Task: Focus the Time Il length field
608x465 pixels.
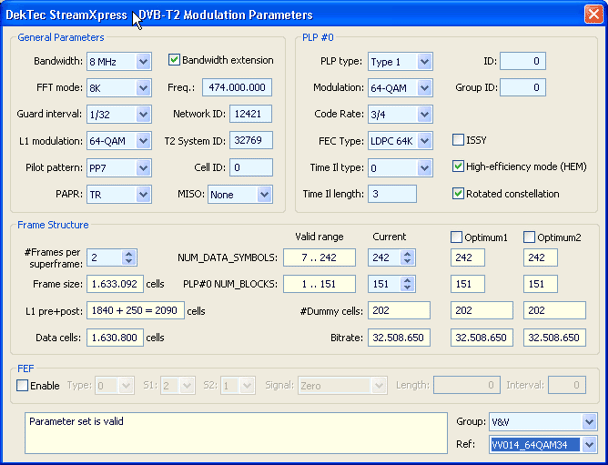Action: click(392, 194)
